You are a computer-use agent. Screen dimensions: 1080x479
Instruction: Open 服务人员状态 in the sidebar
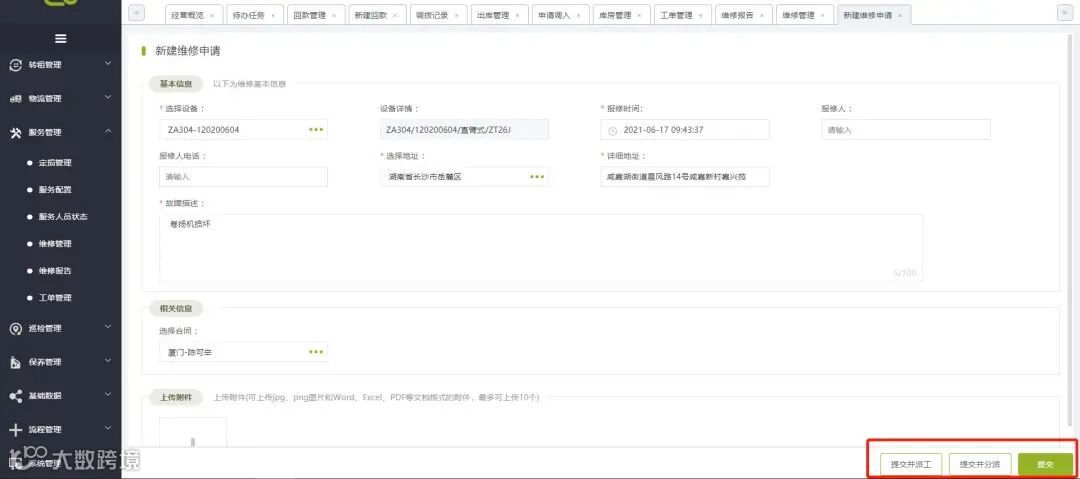(x=63, y=216)
